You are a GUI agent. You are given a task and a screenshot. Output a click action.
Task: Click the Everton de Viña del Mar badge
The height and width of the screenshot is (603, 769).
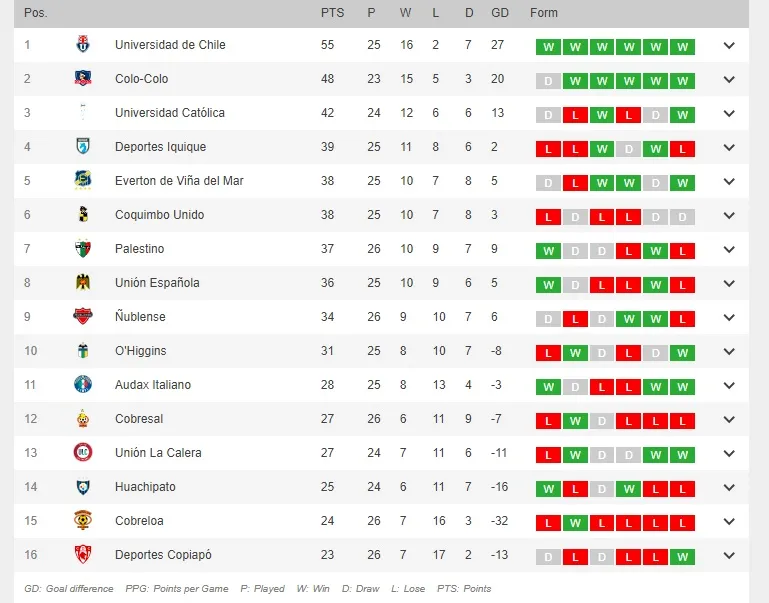pyautogui.click(x=83, y=181)
